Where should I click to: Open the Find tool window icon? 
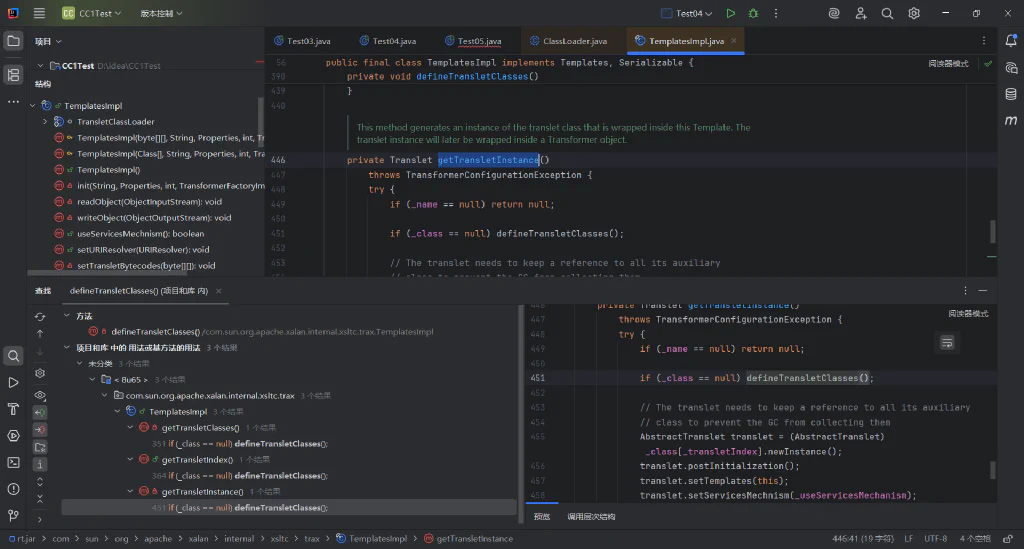point(13,356)
